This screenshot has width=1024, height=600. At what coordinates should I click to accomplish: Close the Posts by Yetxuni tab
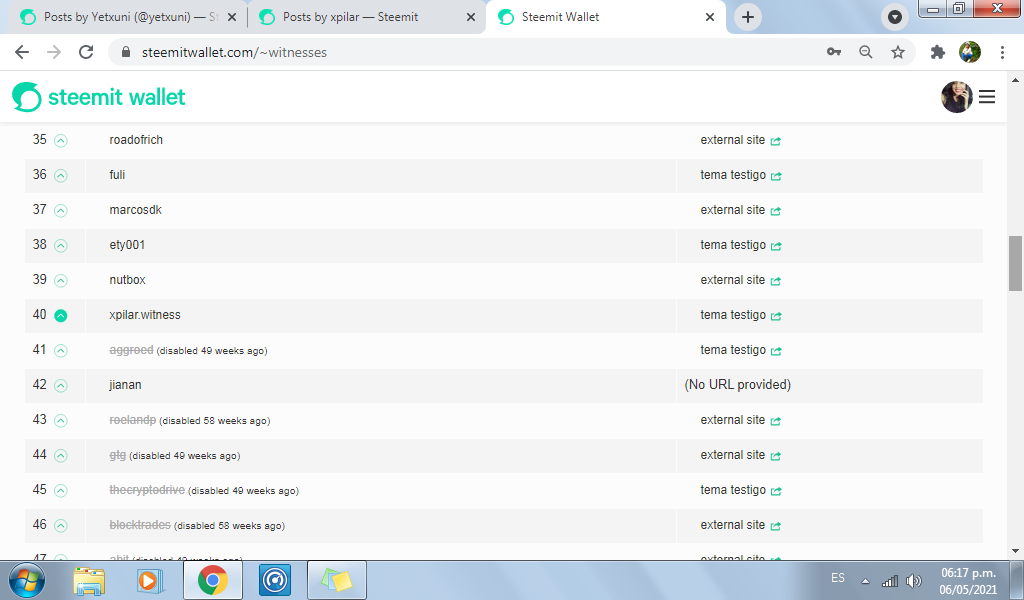[232, 18]
